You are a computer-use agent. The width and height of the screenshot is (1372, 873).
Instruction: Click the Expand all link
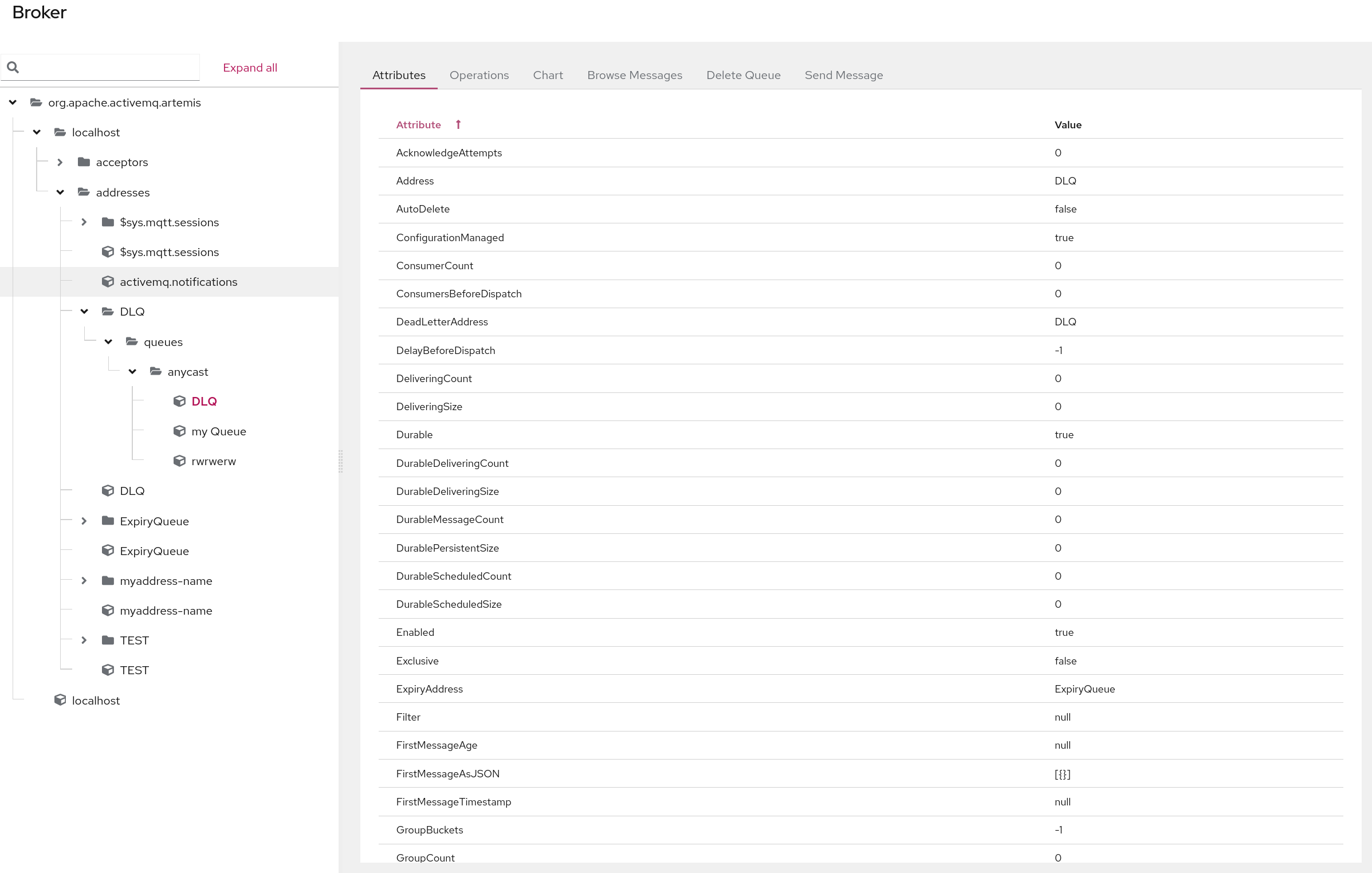[x=250, y=68]
